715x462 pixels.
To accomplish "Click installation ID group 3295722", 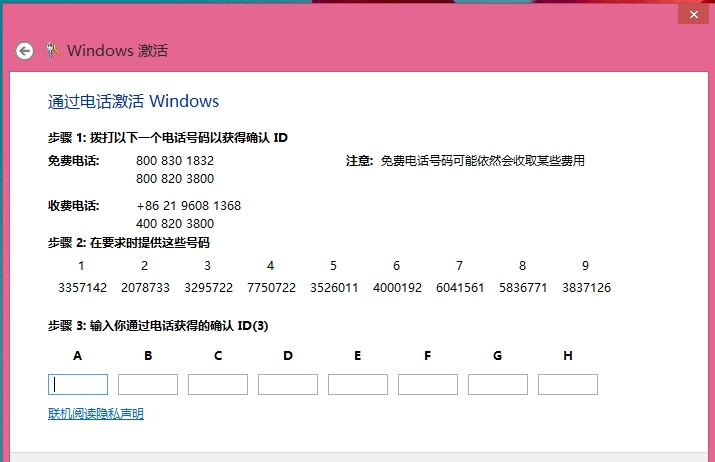I will (x=208, y=288).
